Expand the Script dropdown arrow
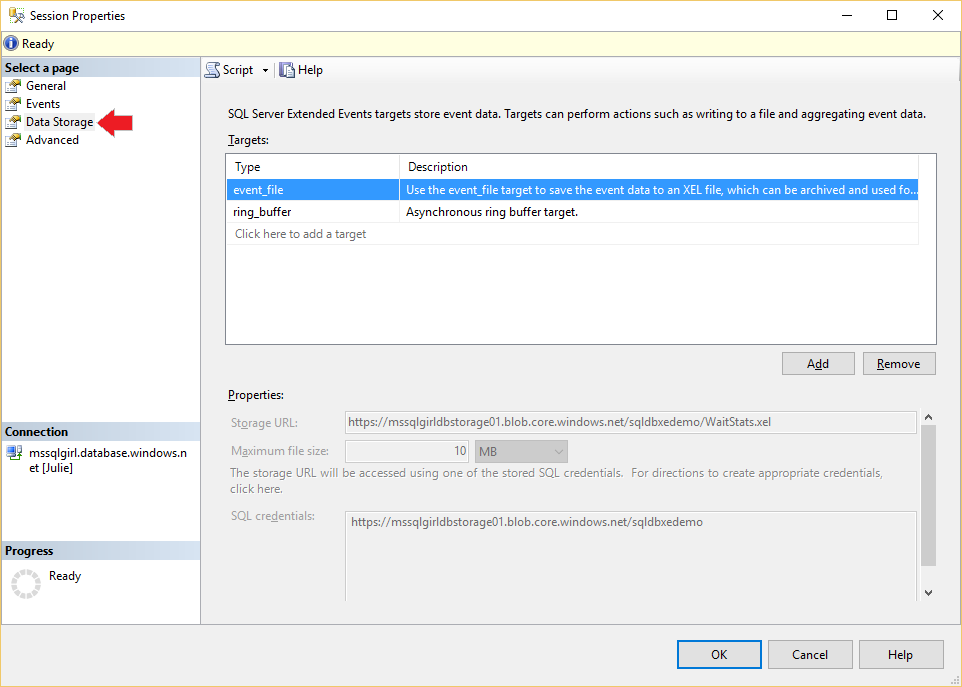The width and height of the screenshot is (962, 687). point(265,71)
